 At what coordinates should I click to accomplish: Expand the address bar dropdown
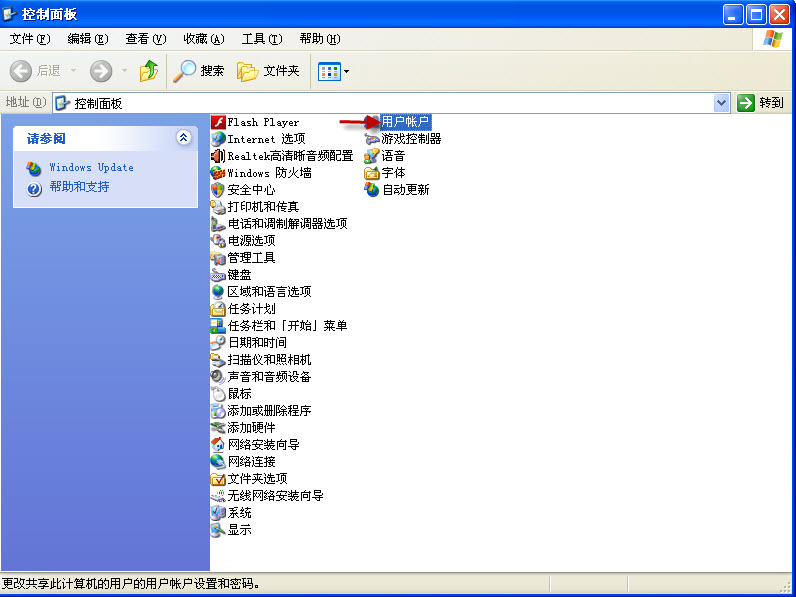[x=721, y=103]
